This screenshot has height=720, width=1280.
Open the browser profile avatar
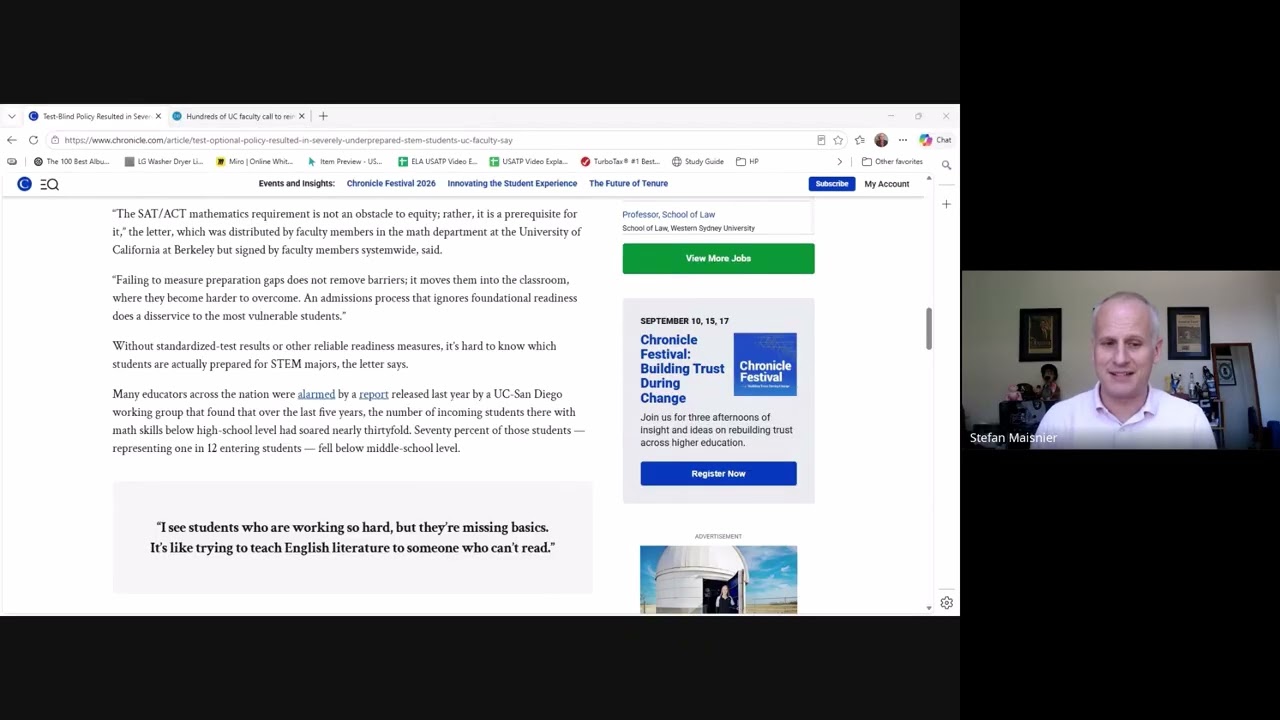(881, 140)
